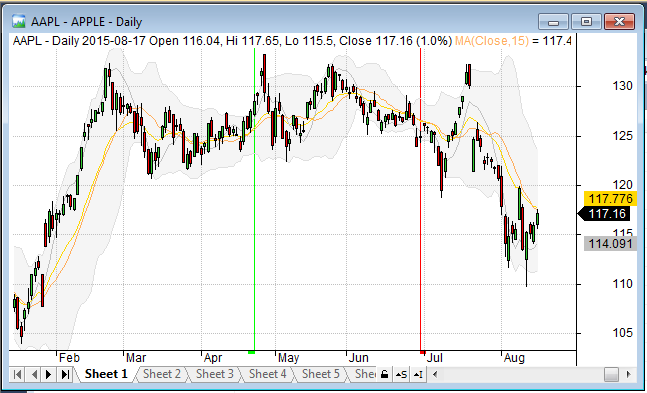This screenshot has height=393, width=647.
Task: Open the Sheet 4 tab
Action: [x=267, y=374]
